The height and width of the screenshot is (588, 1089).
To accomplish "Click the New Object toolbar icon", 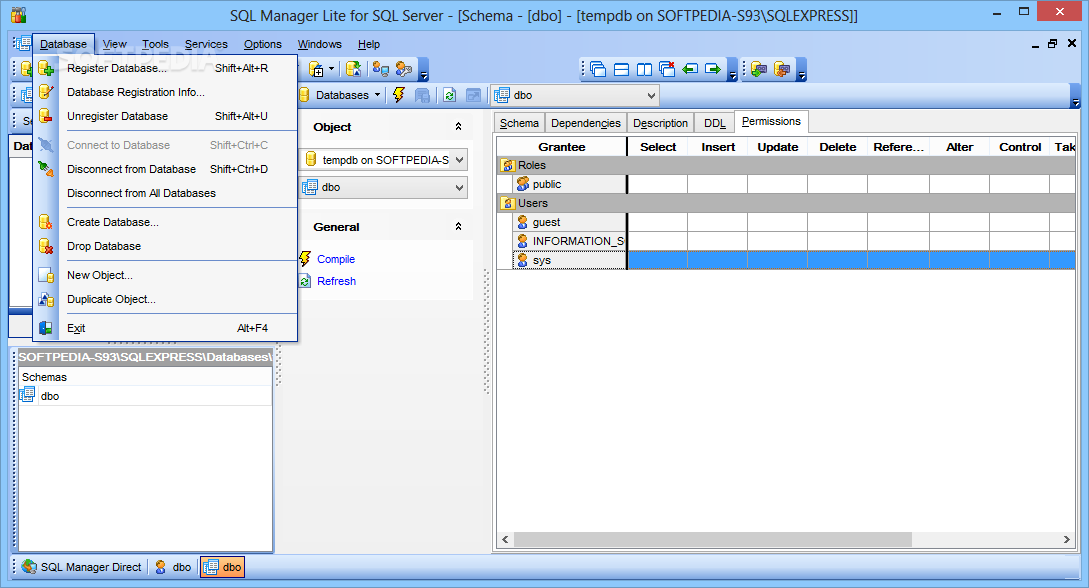I will point(316,69).
